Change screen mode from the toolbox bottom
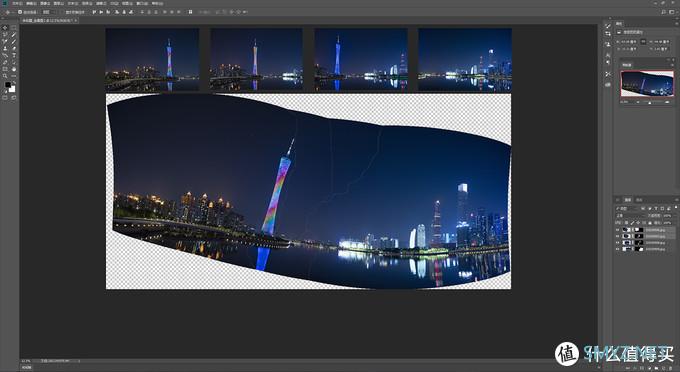Viewport: 680px width, 372px height. 13,98
